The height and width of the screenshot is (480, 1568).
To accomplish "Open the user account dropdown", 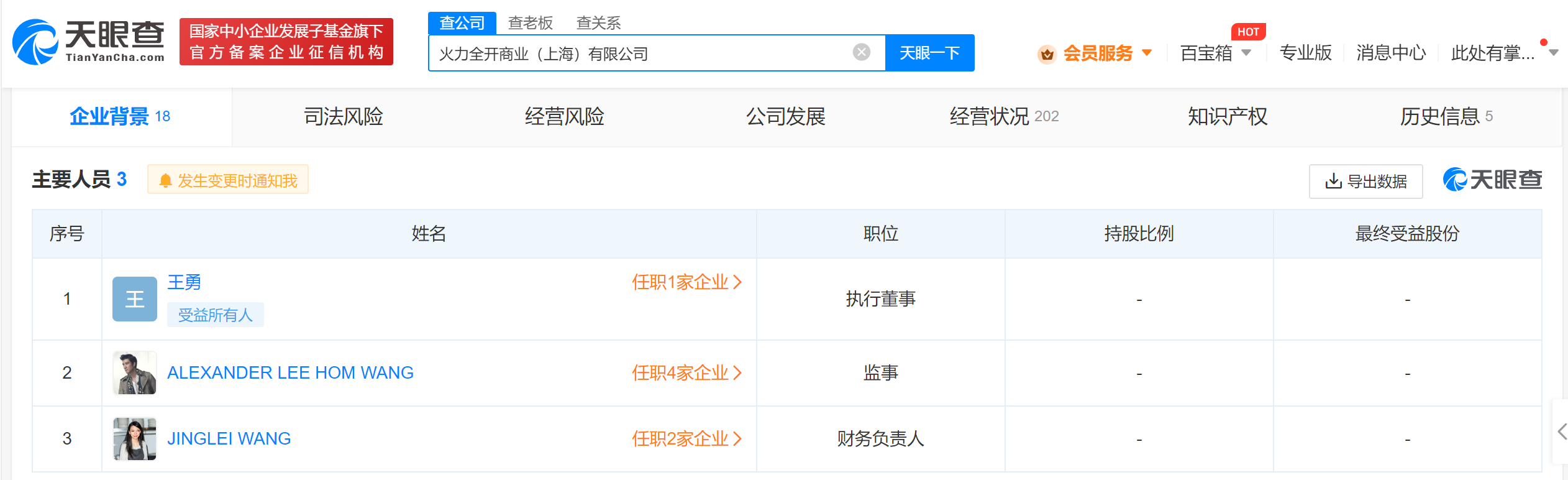I will pos(1552,53).
